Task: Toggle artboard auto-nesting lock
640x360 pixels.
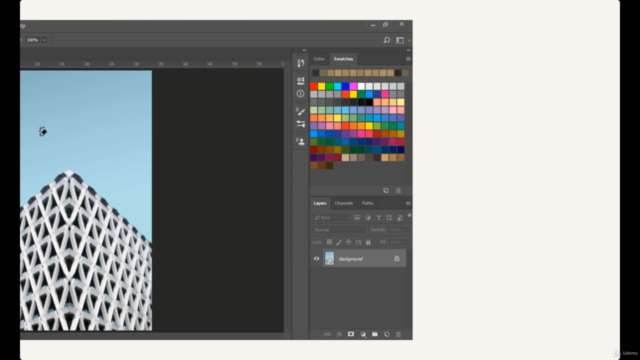Action: pyautogui.click(x=358, y=242)
